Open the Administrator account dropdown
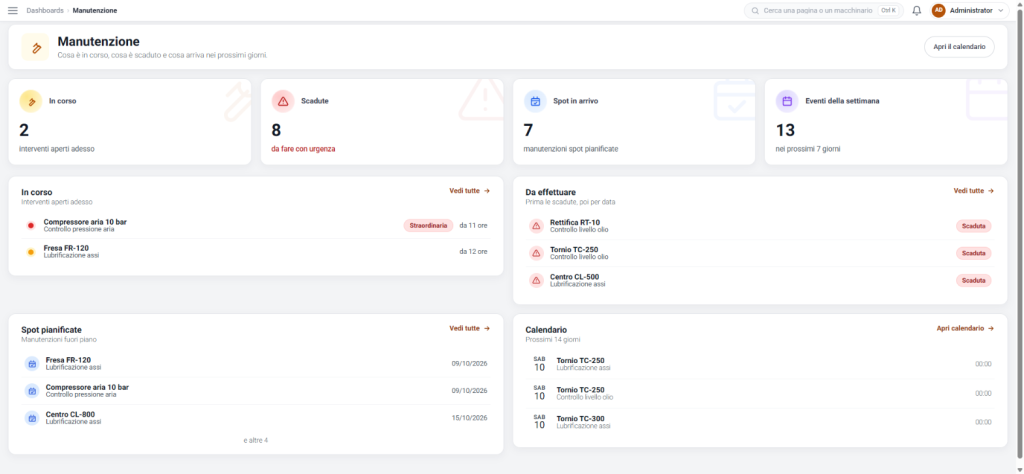The image size is (1024, 474). click(x=970, y=10)
